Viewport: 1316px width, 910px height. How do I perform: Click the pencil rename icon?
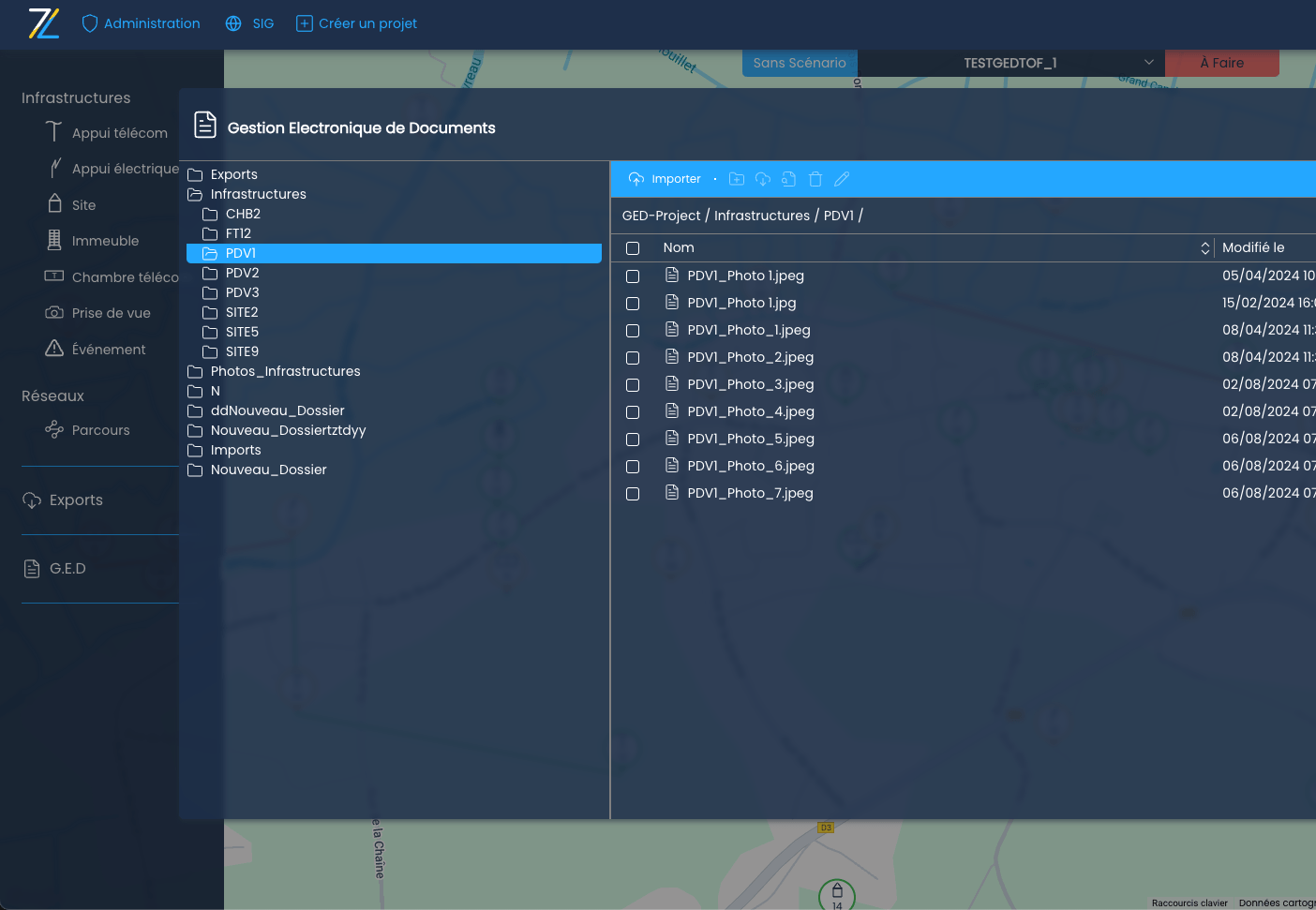(842, 179)
